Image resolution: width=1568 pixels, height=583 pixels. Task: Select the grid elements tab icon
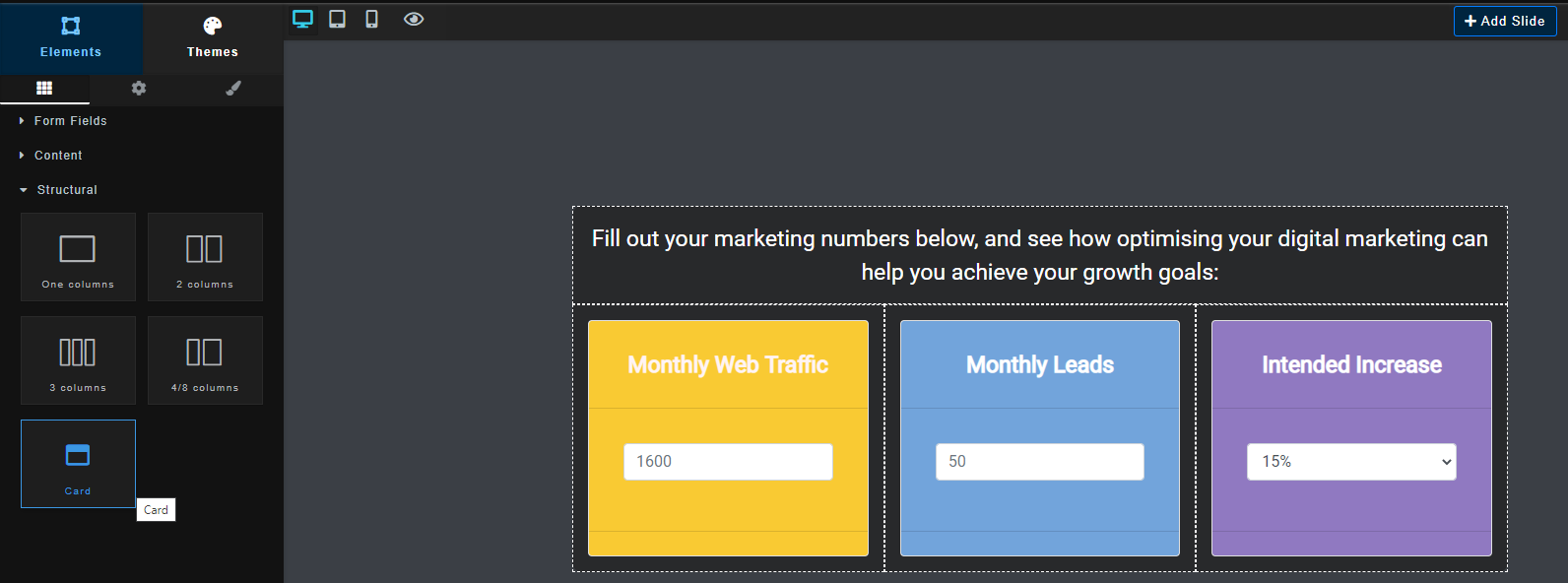point(44,88)
